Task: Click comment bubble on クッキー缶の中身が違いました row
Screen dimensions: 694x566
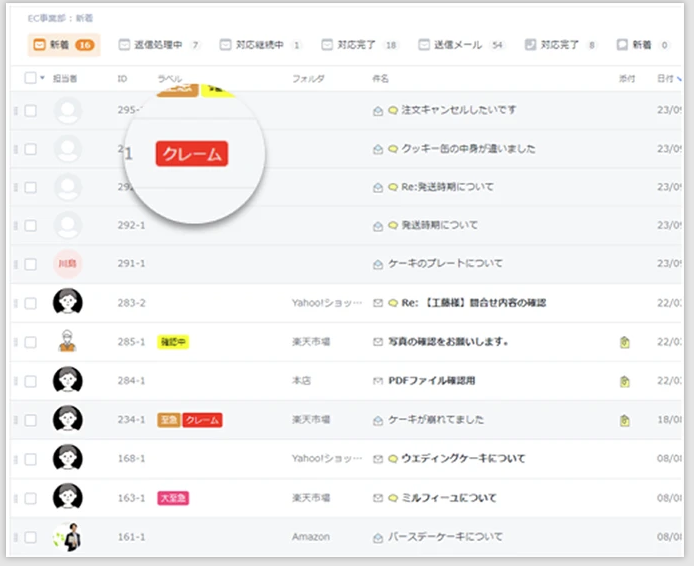Action: tap(393, 149)
